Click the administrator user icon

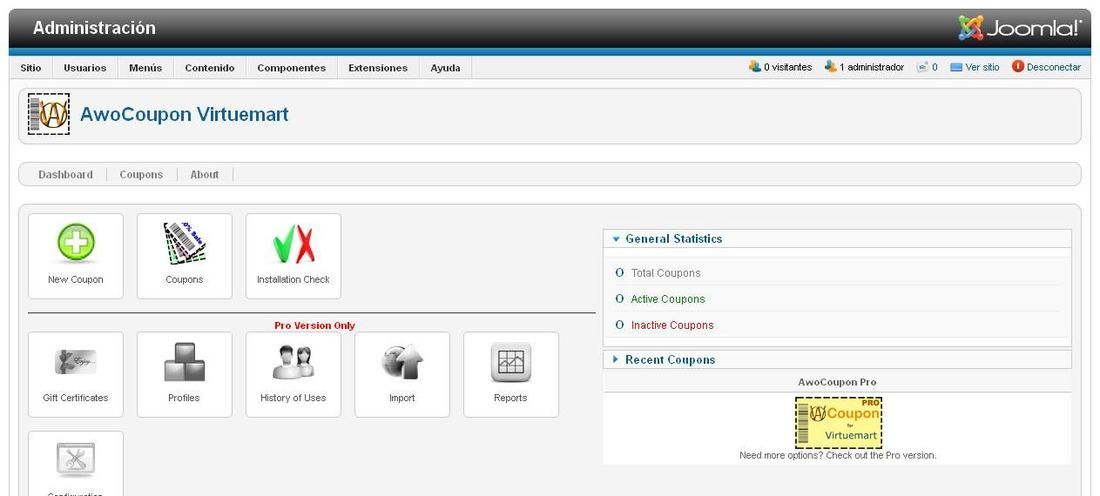click(831, 67)
